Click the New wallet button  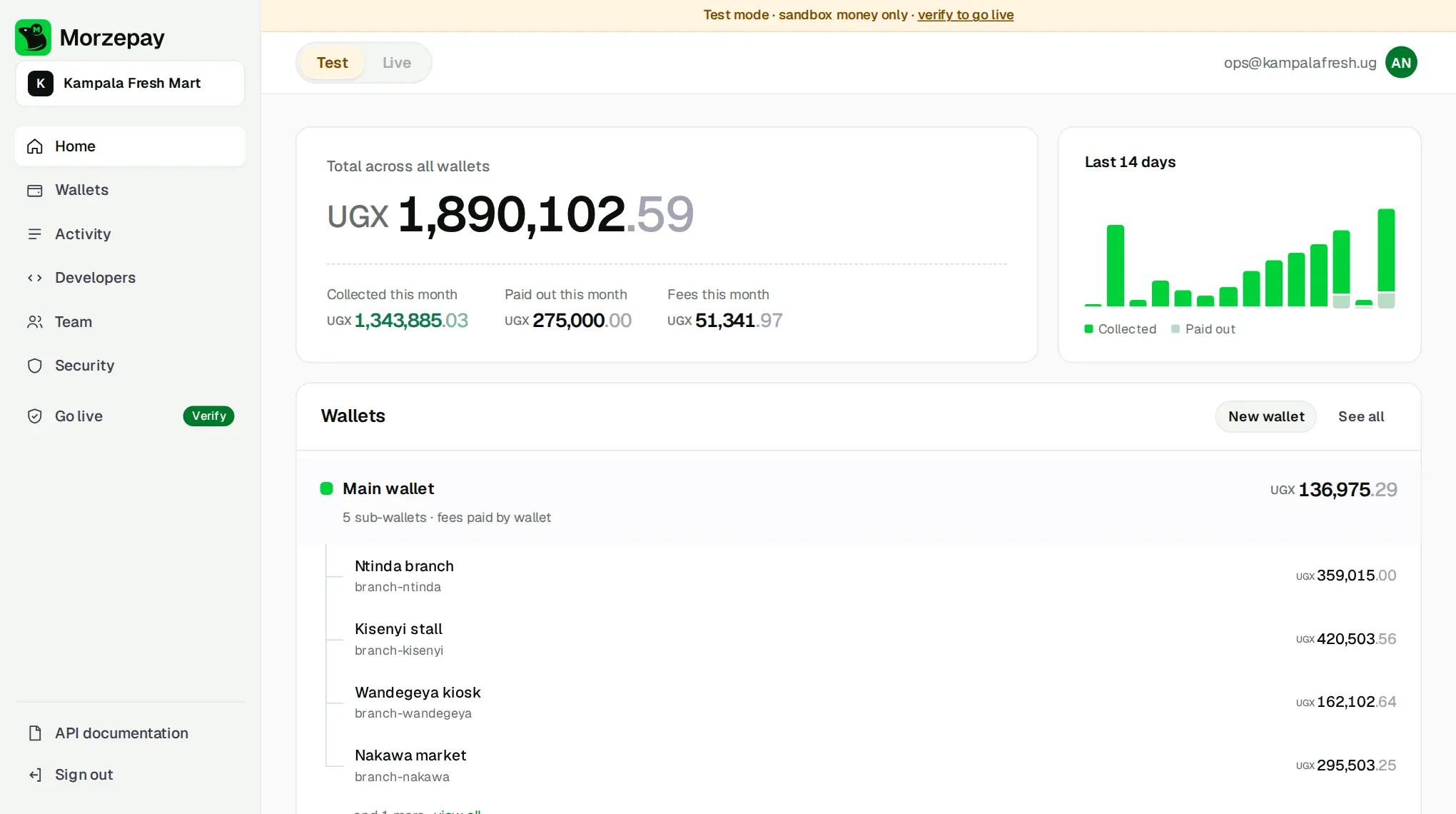pyautogui.click(x=1266, y=416)
